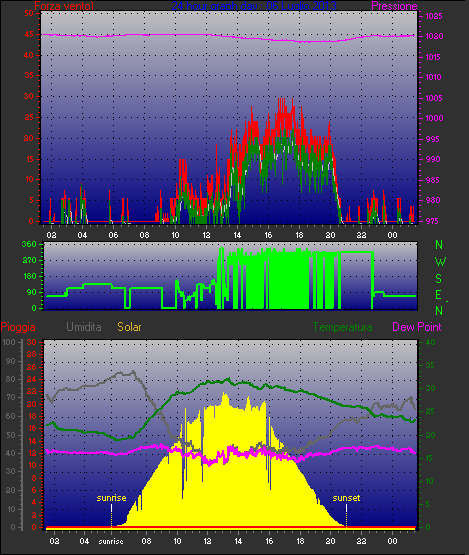Click the sunset marker in solar chart
This screenshot has height=555, width=469.
pyautogui.click(x=346, y=498)
